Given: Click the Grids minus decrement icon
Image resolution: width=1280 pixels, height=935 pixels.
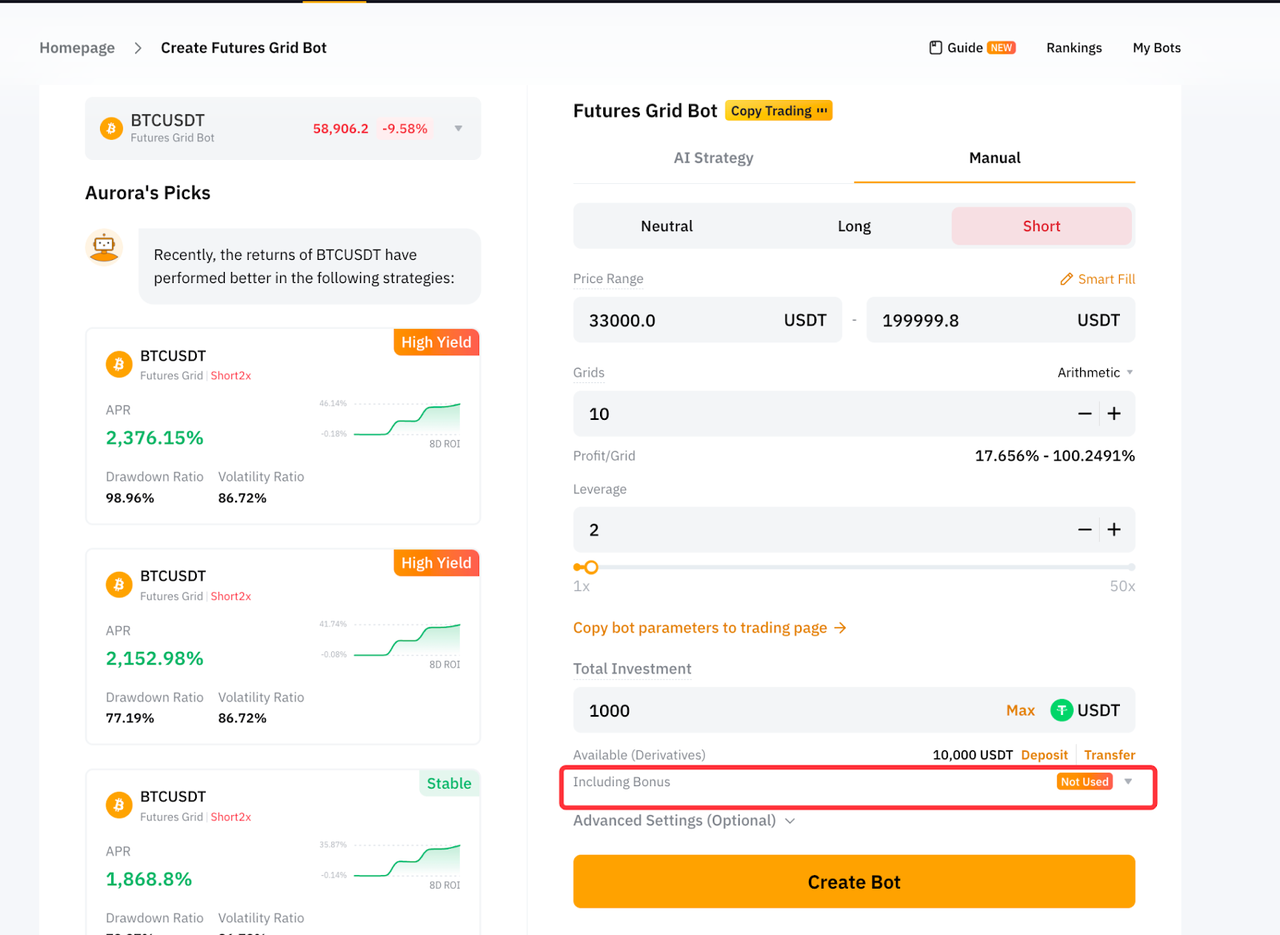Looking at the screenshot, I should tap(1085, 414).
